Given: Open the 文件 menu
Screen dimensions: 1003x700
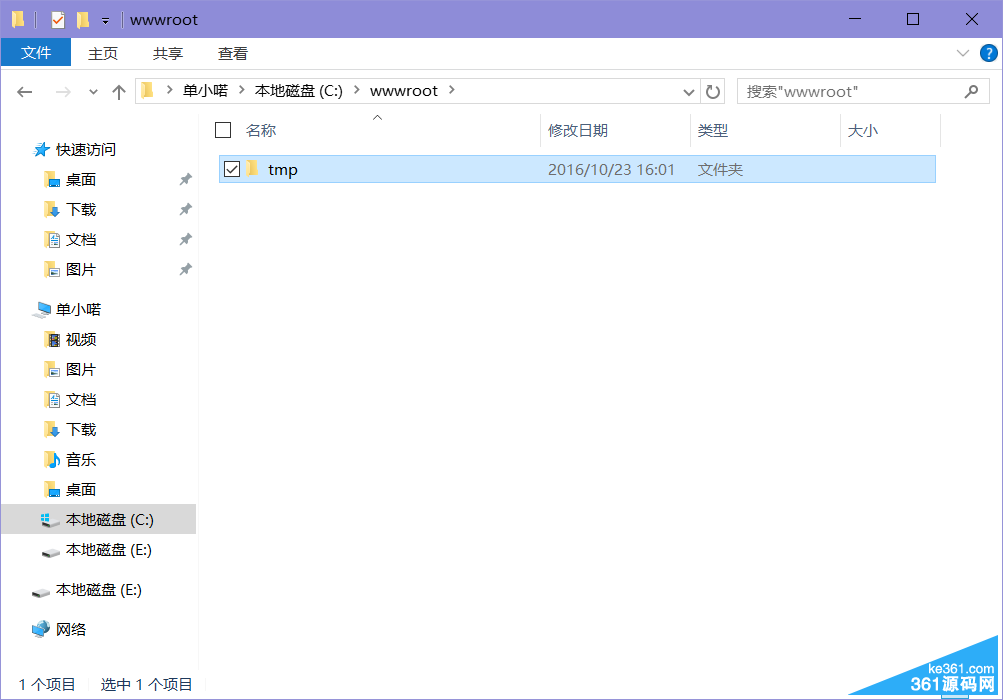Looking at the screenshot, I should click(36, 52).
